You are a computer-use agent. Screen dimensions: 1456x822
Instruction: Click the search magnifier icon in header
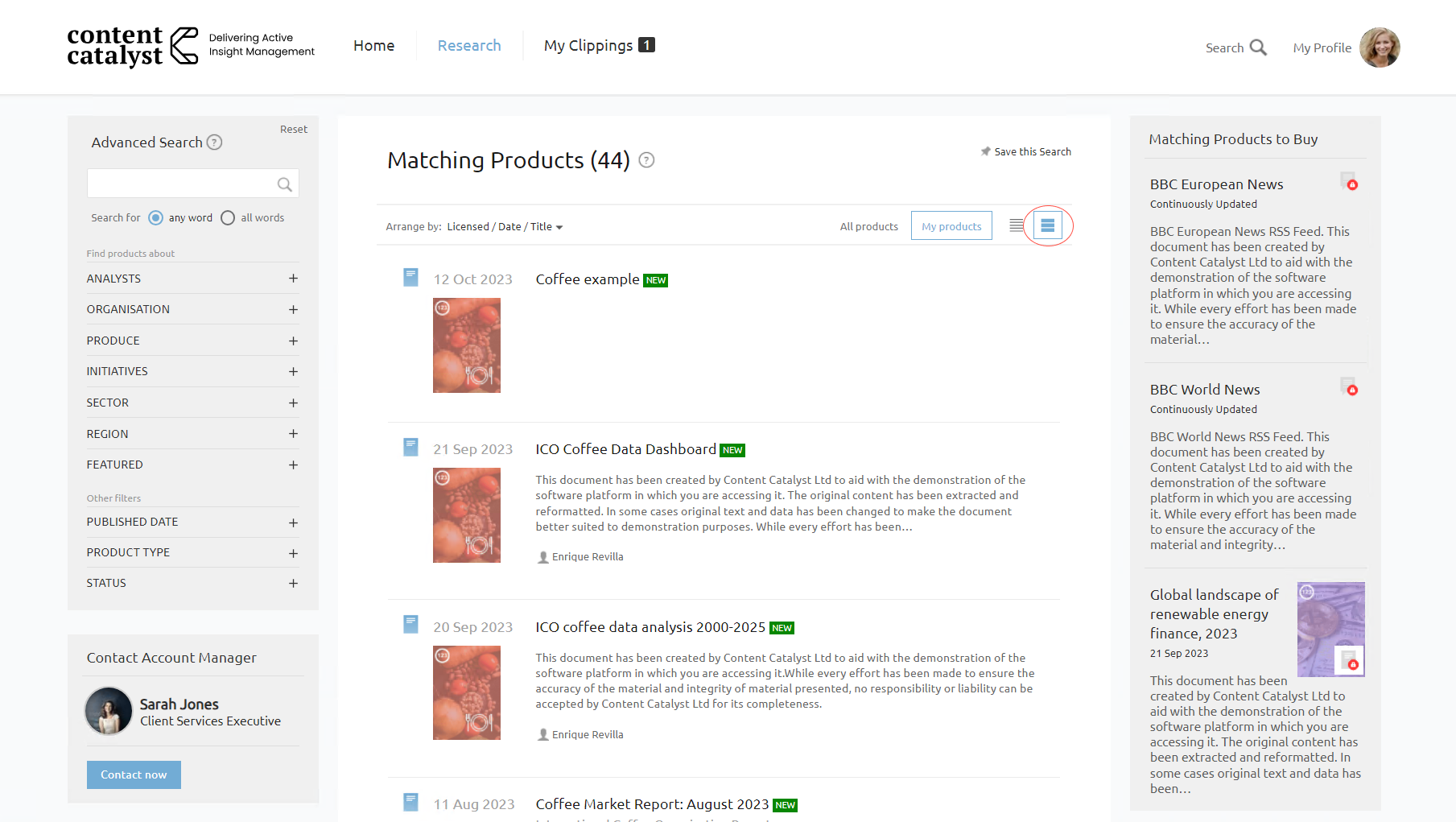point(1258,48)
